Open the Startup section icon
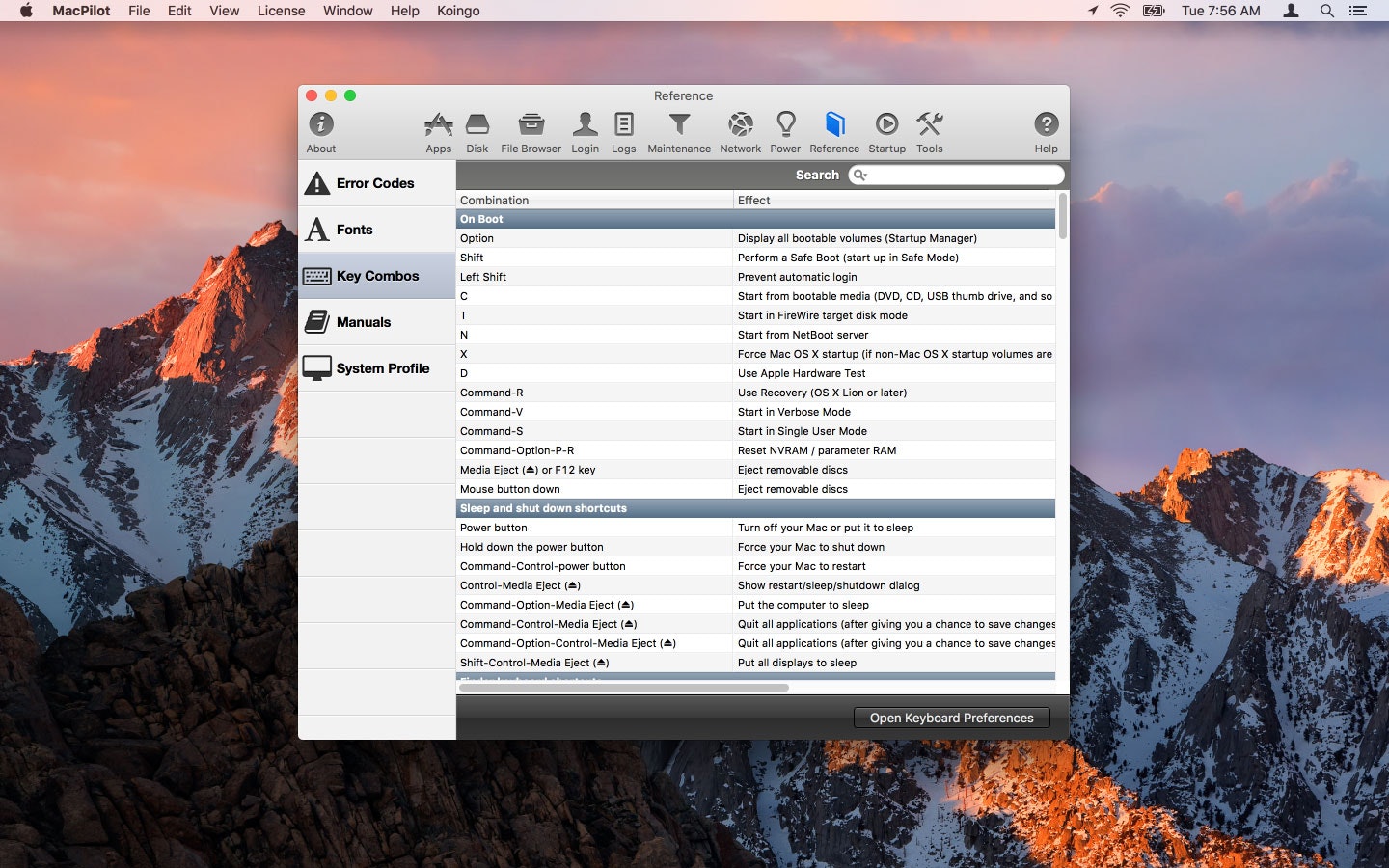Image resolution: width=1389 pixels, height=868 pixels. (x=886, y=132)
